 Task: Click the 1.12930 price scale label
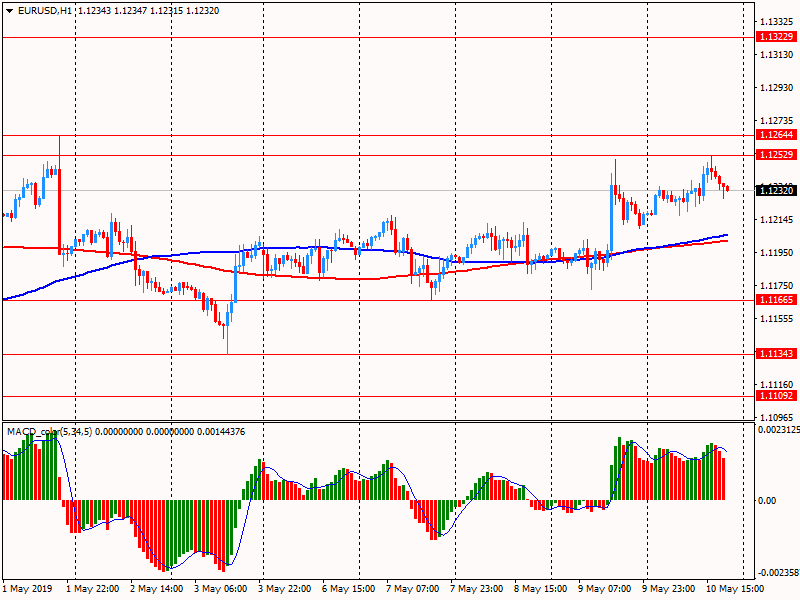point(776,88)
